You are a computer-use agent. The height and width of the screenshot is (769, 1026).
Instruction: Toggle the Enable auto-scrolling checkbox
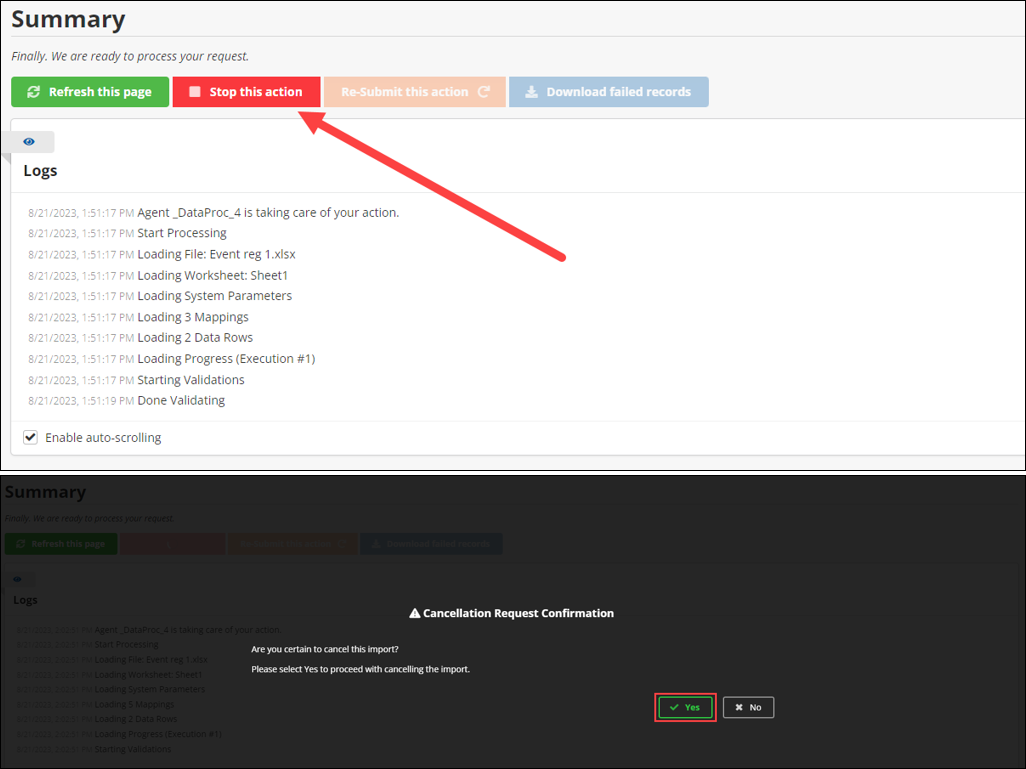tap(31, 437)
